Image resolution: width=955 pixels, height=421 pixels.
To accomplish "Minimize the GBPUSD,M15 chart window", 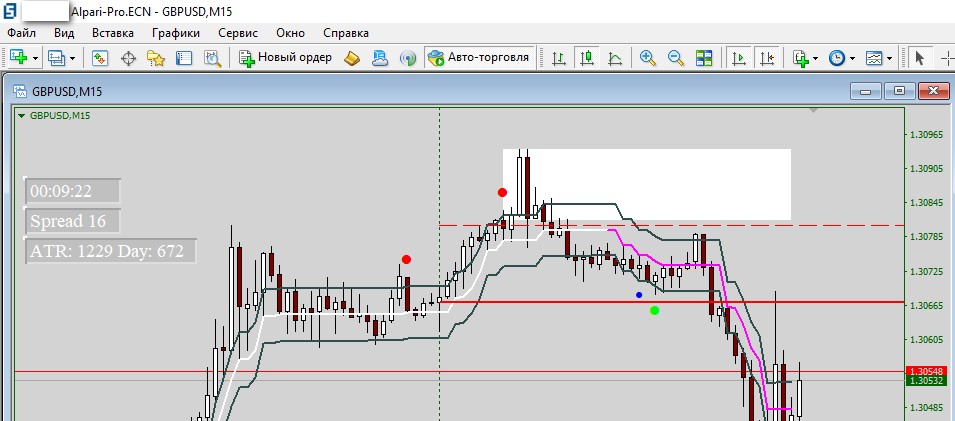I will pos(865,92).
